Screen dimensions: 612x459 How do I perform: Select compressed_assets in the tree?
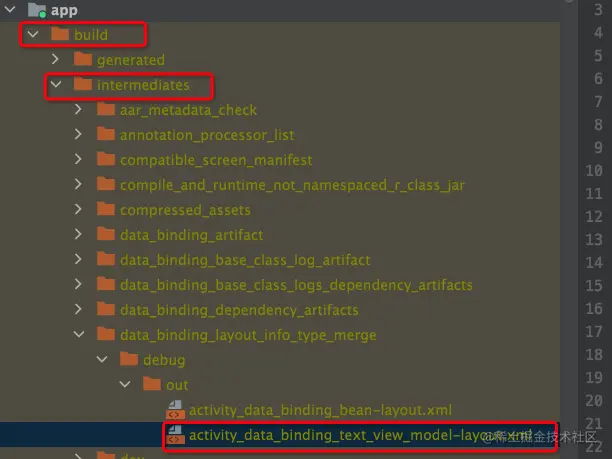[185, 210]
